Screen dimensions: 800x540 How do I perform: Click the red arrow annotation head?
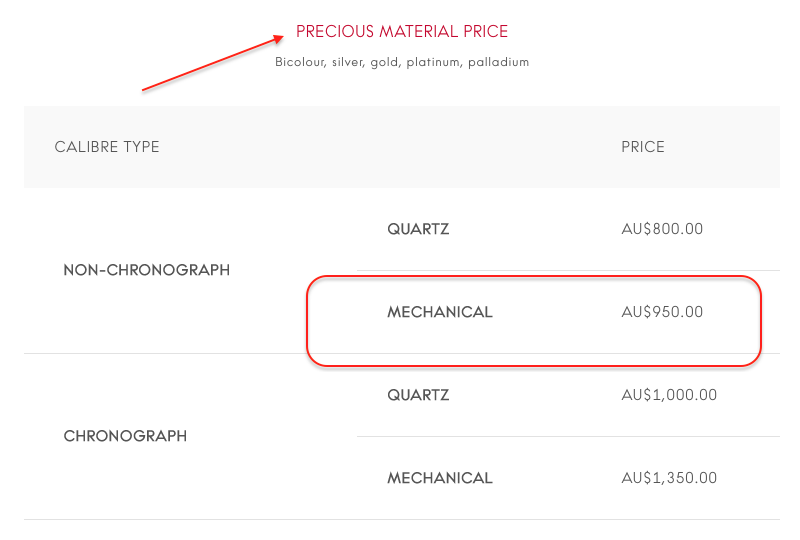(x=278, y=39)
